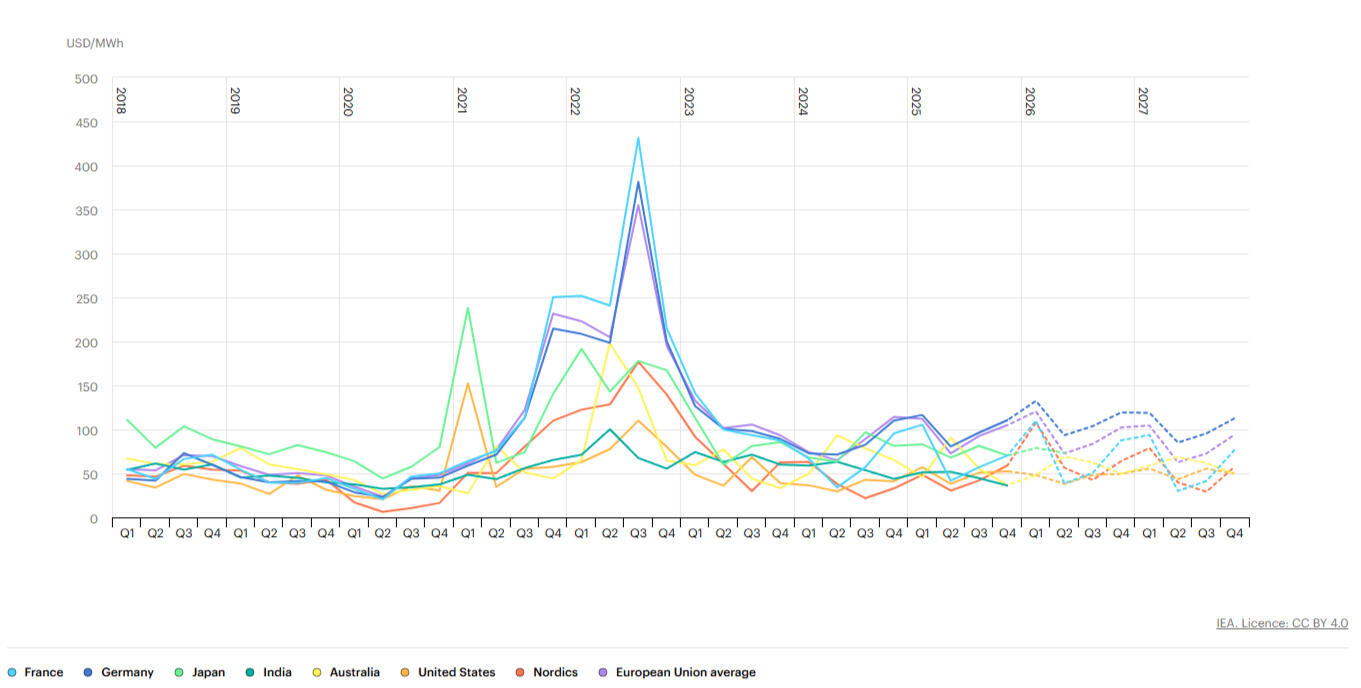Viewport: 1361px width, 688px height.
Task: Click the Germany legend color dot
Action: pyautogui.click(x=89, y=672)
